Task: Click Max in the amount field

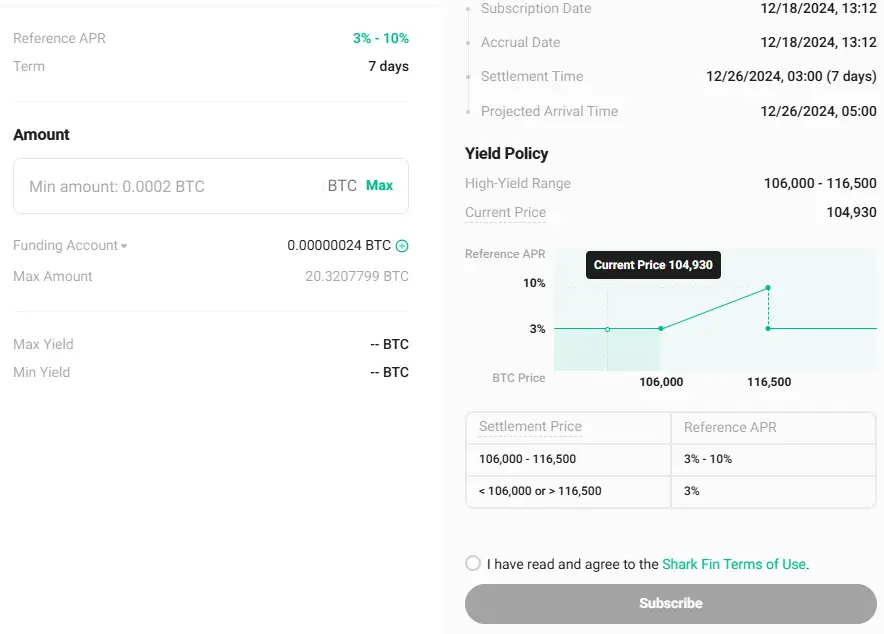Action: 379,185
